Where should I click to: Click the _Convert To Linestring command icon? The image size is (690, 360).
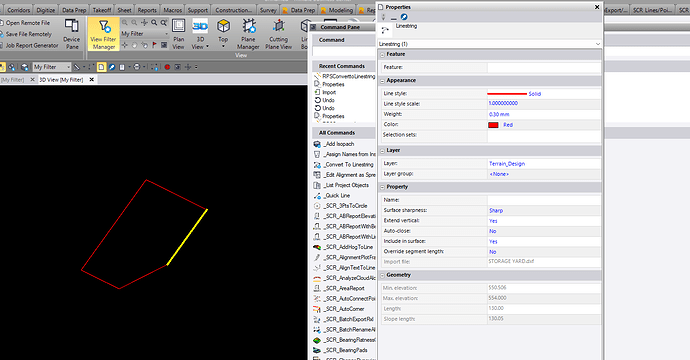tap(317, 165)
